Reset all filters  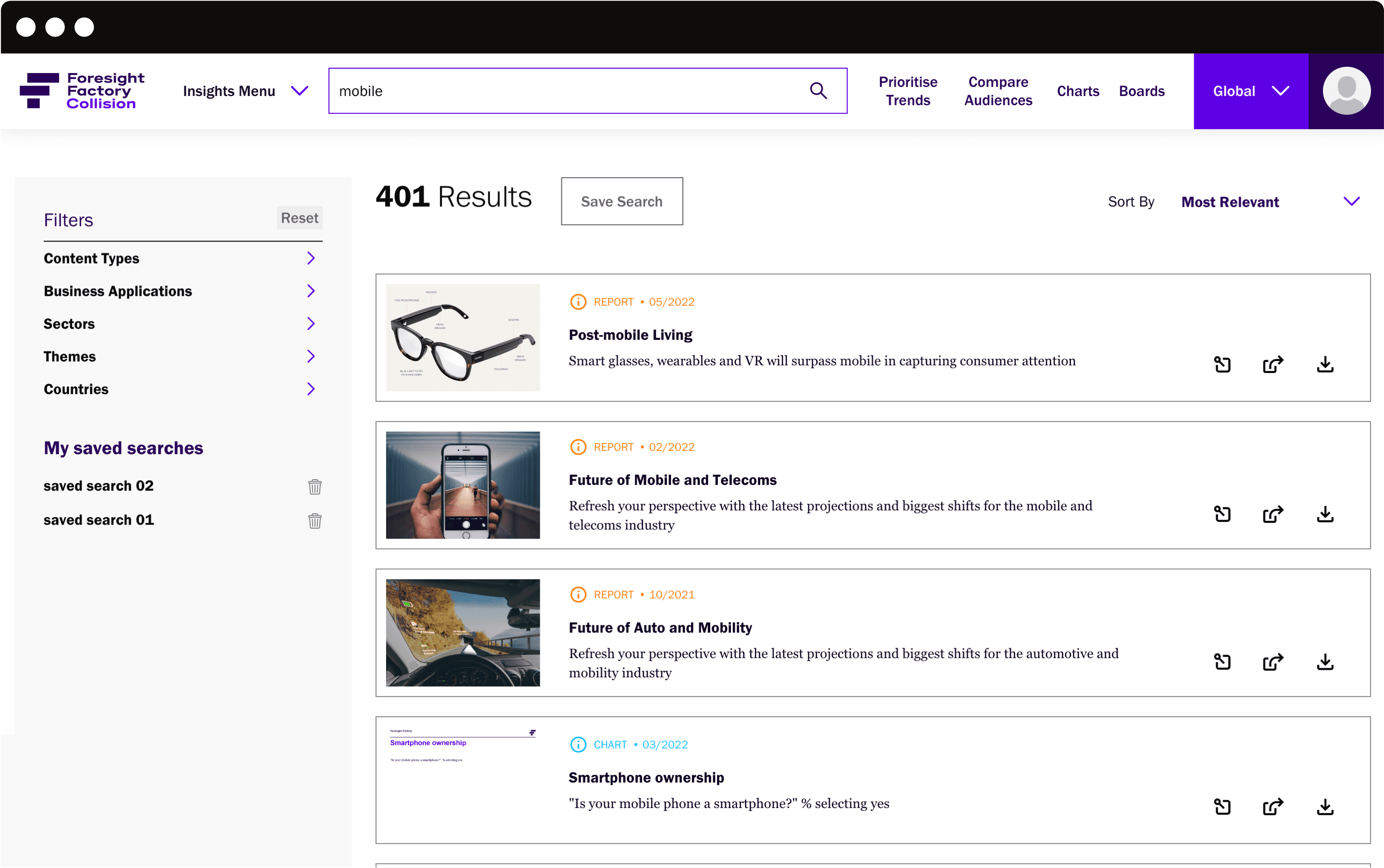pyautogui.click(x=299, y=218)
